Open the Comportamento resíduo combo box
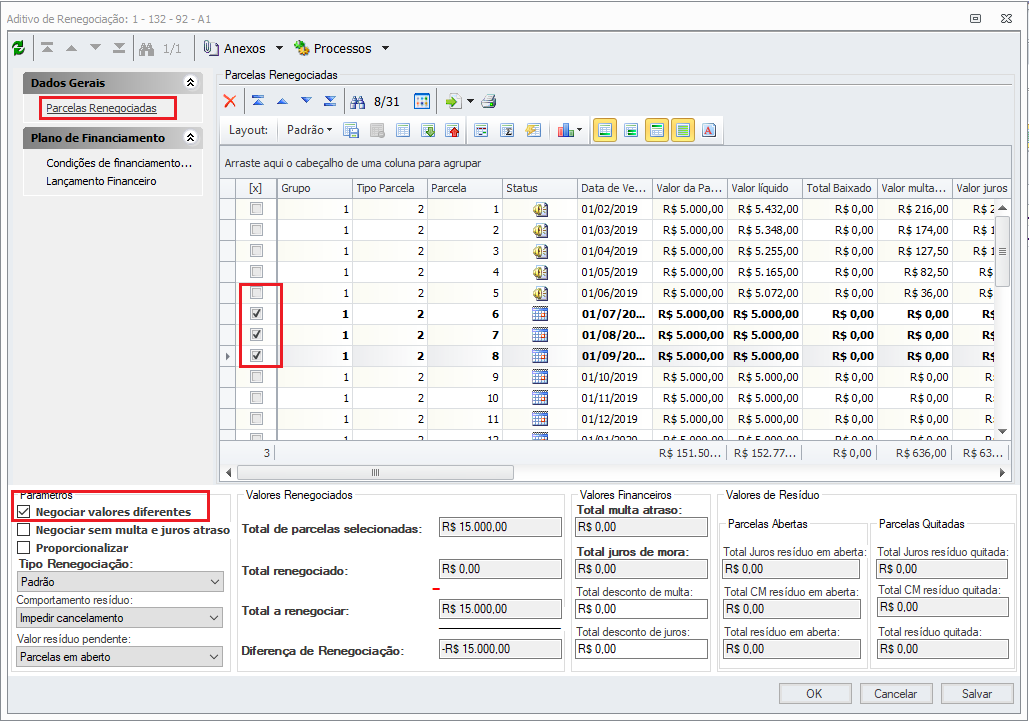This screenshot has width=1029, height=721. pos(120,618)
